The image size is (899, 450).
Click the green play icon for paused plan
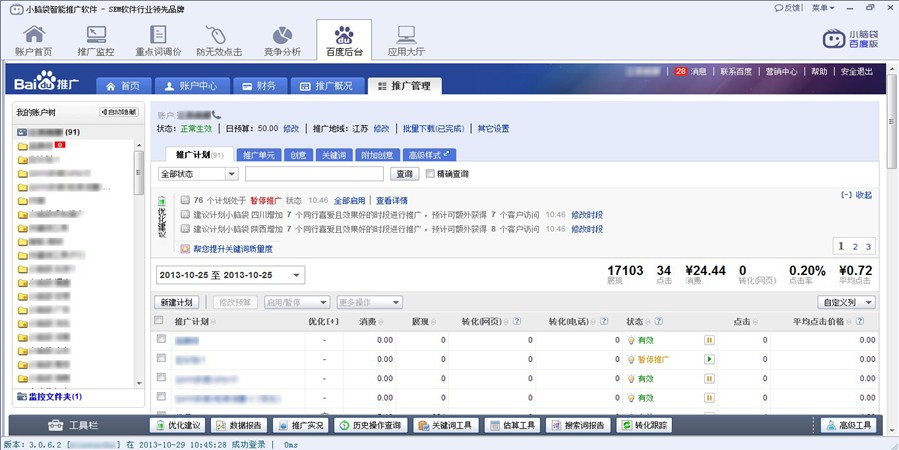tap(709, 359)
